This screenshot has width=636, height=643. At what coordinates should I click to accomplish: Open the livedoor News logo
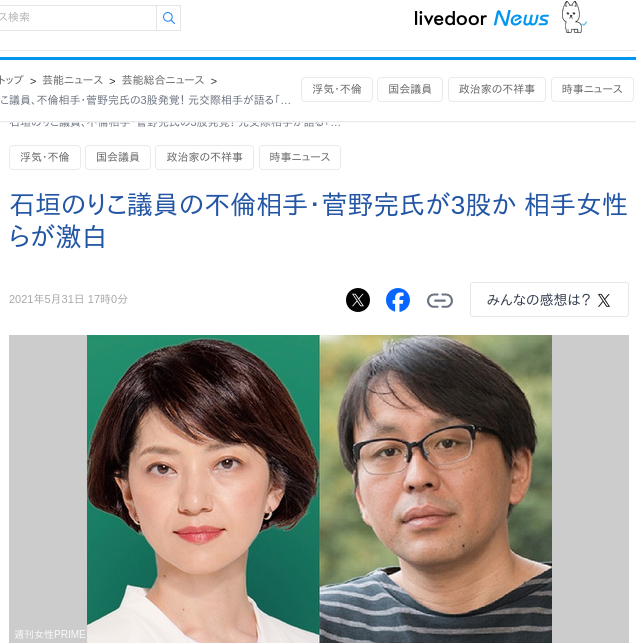coord(481,18)
